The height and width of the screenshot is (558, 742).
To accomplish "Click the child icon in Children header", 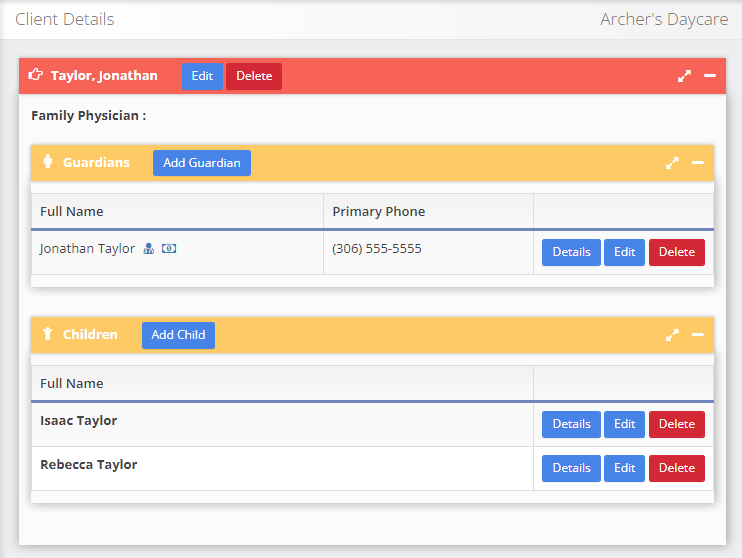I will [47, 334].
